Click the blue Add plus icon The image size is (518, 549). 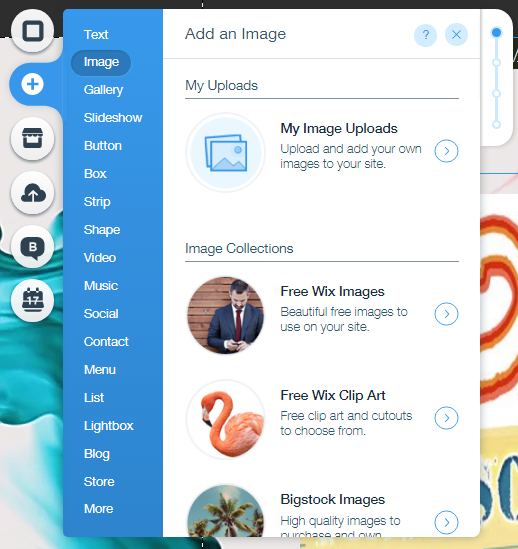tap(33, 84)
